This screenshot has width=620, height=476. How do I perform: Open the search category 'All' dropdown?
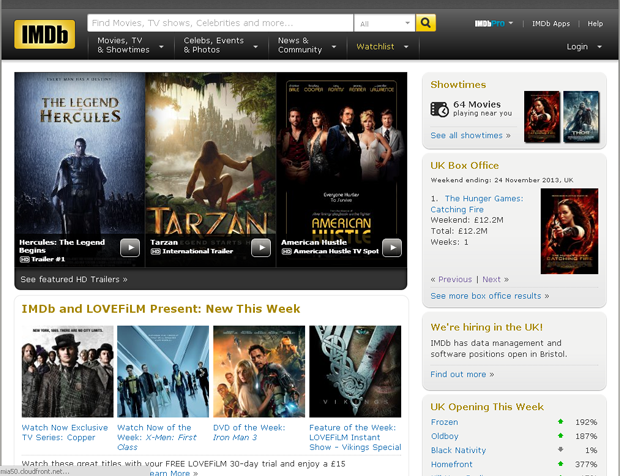point(384,23)
